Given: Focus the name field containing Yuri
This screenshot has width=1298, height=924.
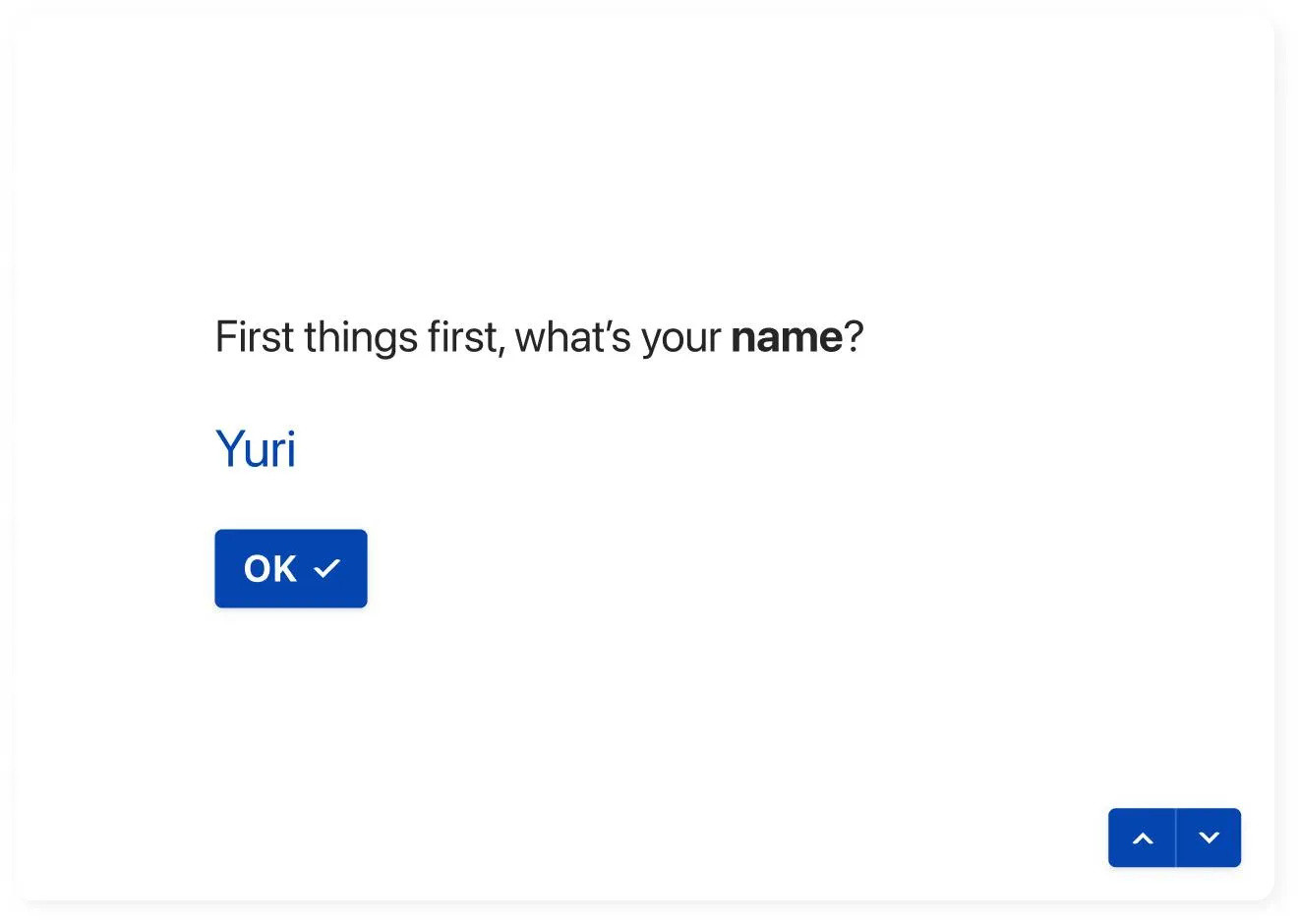Looking at the screenshot, I should point(256,449).
